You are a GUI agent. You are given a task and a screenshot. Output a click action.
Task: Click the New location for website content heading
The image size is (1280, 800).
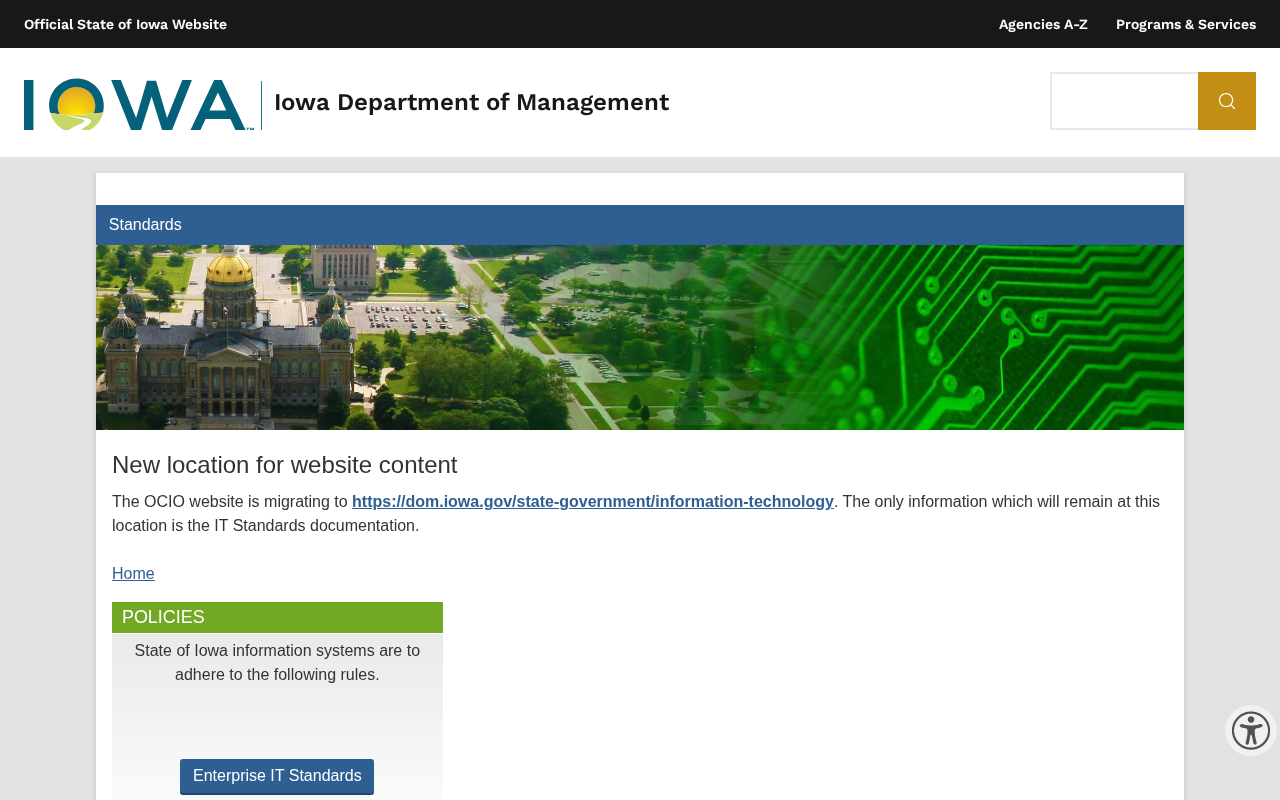tap(285, 465)
